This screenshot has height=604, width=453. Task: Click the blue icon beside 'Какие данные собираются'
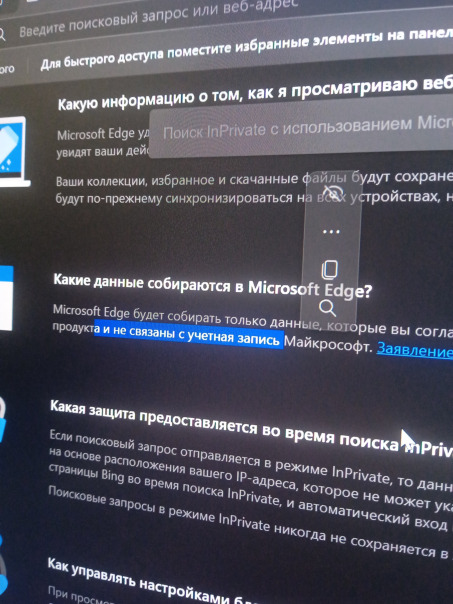coord(7,298)
